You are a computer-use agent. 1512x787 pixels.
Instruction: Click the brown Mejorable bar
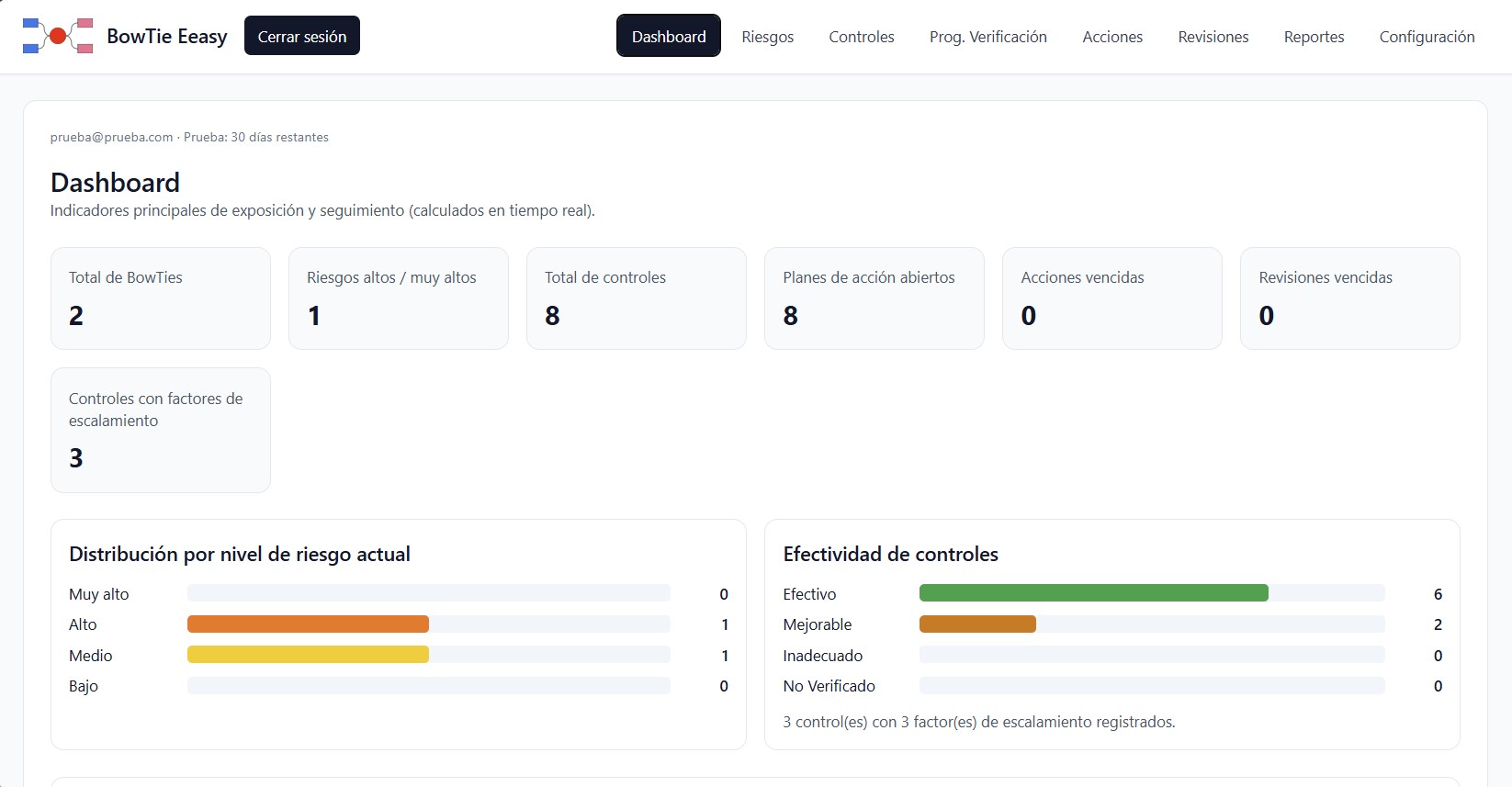pyautogui.click(x=977, y=624)
